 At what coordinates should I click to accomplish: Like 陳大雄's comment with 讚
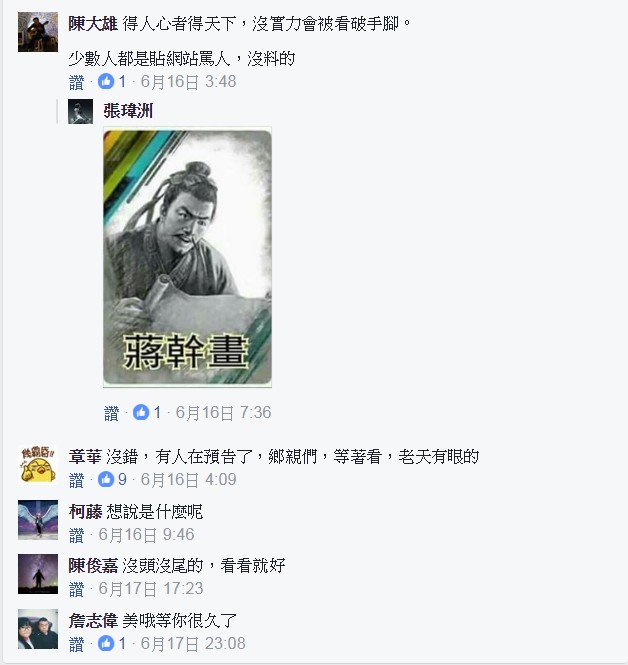click(76, 82)
